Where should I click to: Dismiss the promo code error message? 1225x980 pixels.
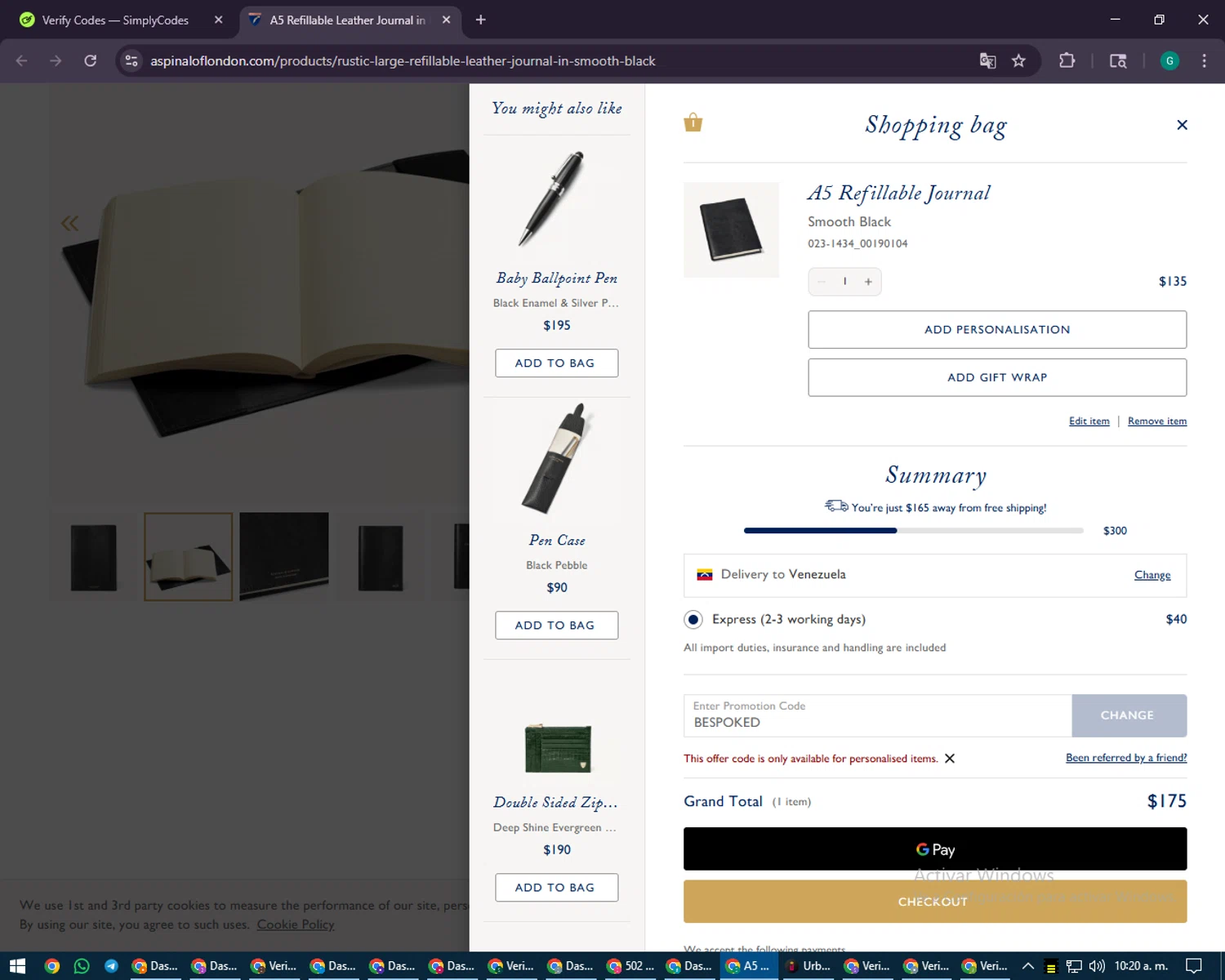pyautogui.click(x=950, y=759)
